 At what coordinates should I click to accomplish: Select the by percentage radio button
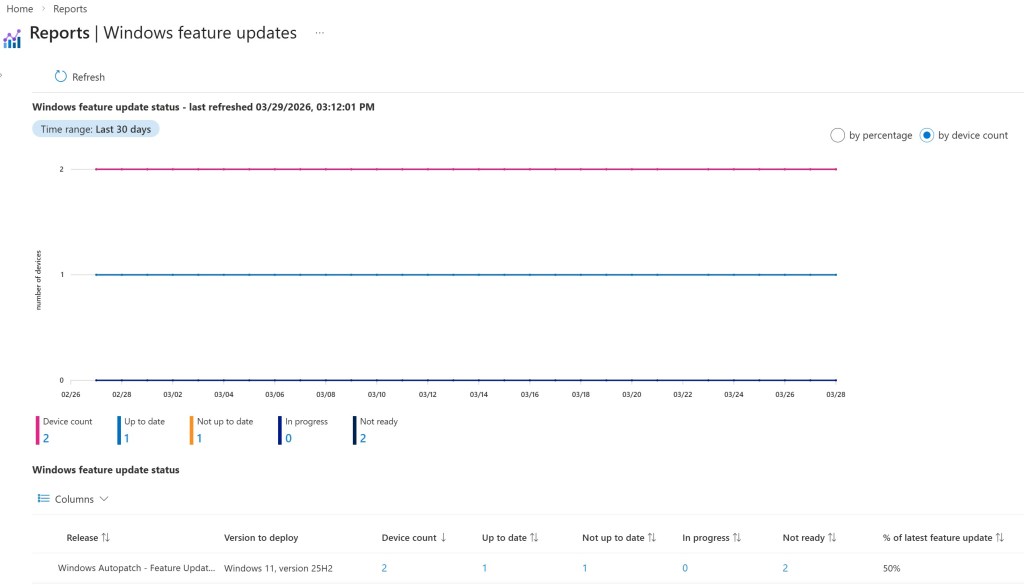tap(838, 135)
